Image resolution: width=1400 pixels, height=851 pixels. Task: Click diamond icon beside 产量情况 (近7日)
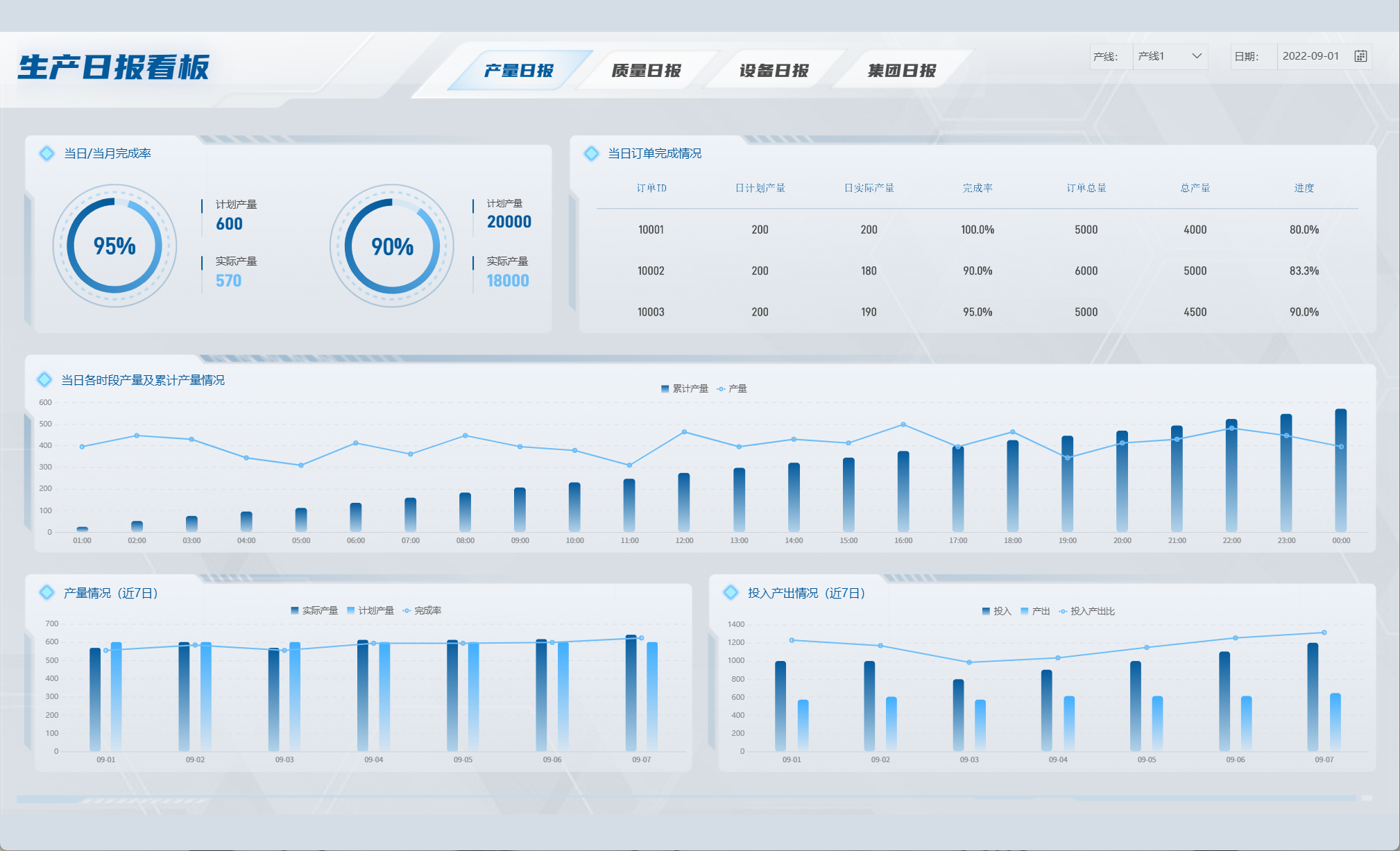pyautogui.click(x=46, y=592)
